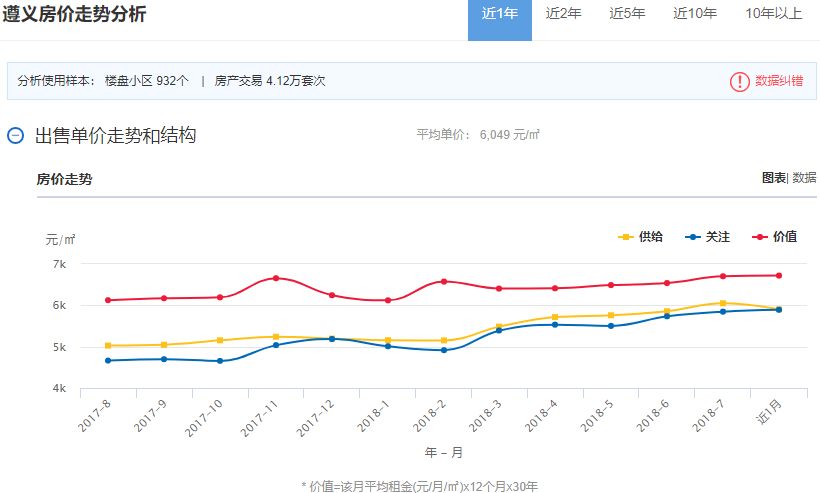Click the 数据纠错 link text

[x=778, y=81]
